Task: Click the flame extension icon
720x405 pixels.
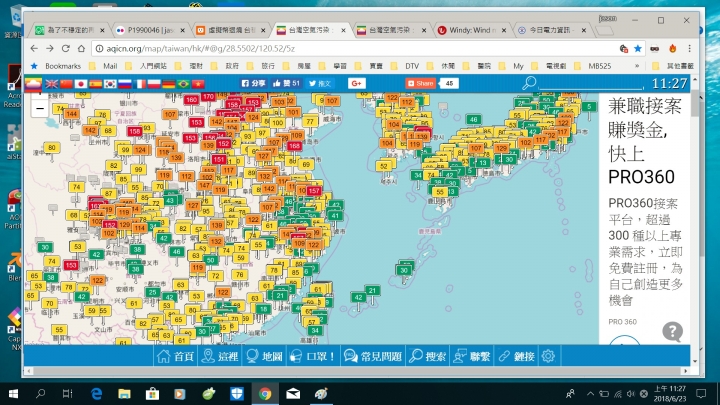Action: 672,48
